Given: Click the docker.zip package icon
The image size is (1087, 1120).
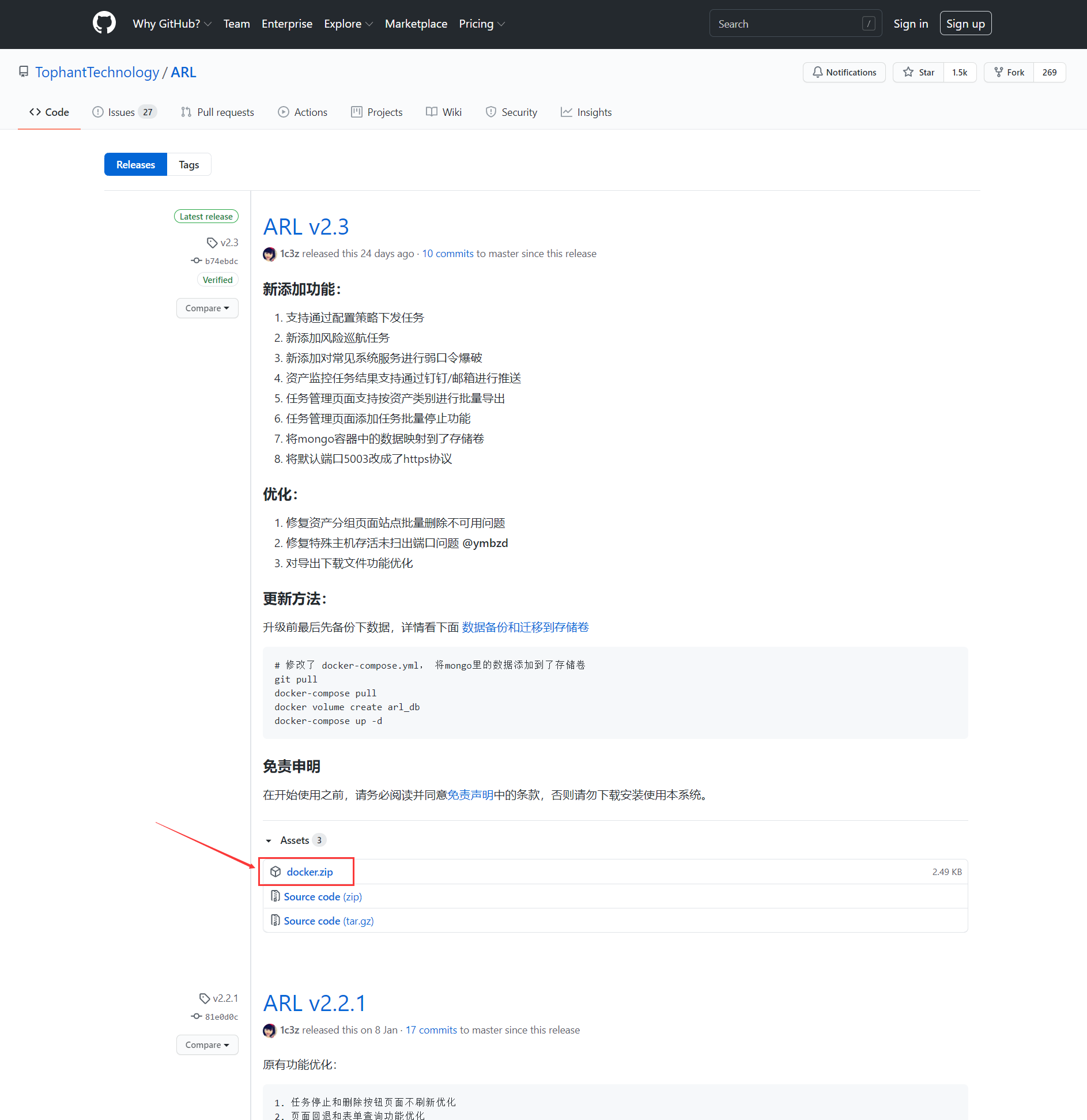Looking at the screenshot, I should [x=275, y=872].
